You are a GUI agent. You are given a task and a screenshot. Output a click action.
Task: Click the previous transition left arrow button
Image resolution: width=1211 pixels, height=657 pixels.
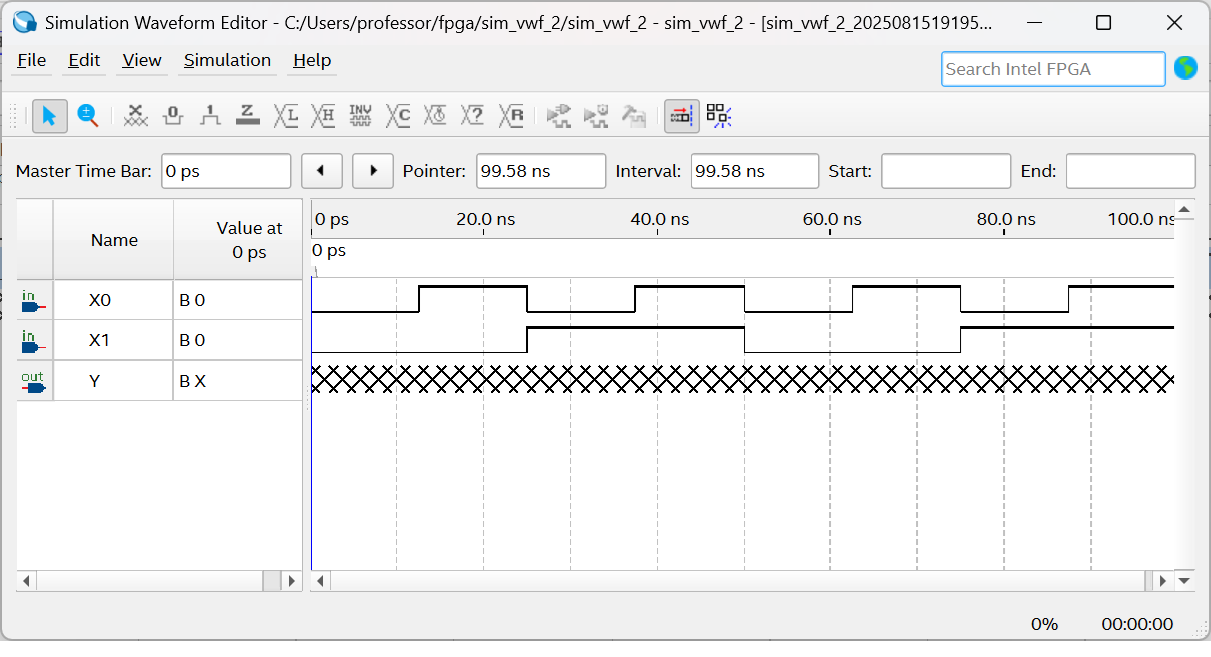(x=322, y=171)
